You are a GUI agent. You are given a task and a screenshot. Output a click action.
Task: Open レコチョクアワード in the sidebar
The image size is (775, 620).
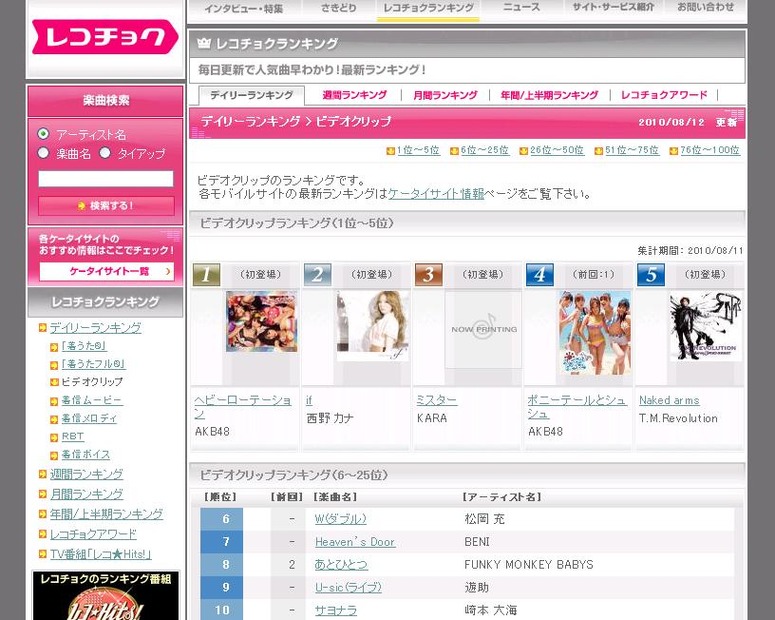click(93, 534)
